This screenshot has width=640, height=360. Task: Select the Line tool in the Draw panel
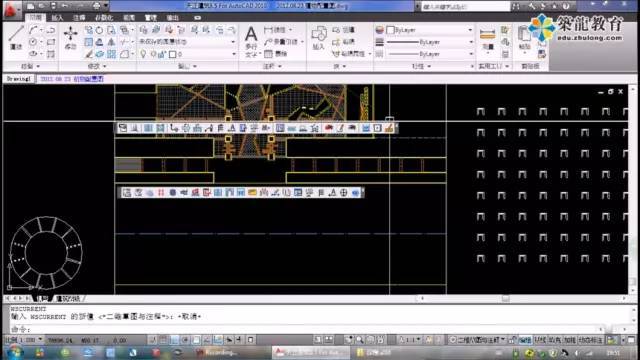coord(16,38)
